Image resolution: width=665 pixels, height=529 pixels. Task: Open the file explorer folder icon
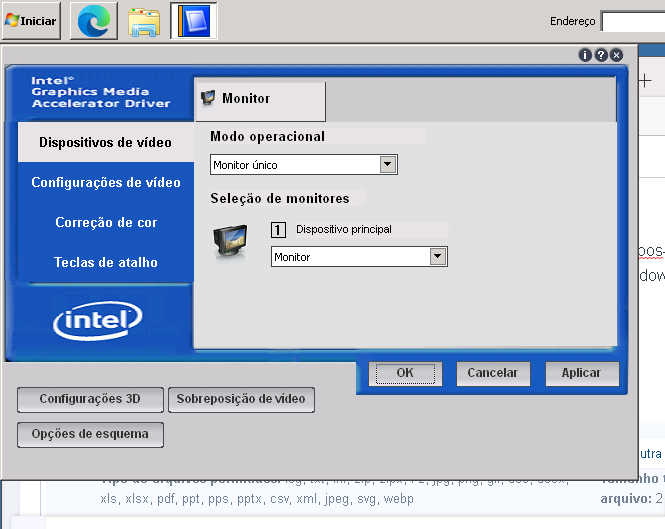tap(144, 22)
